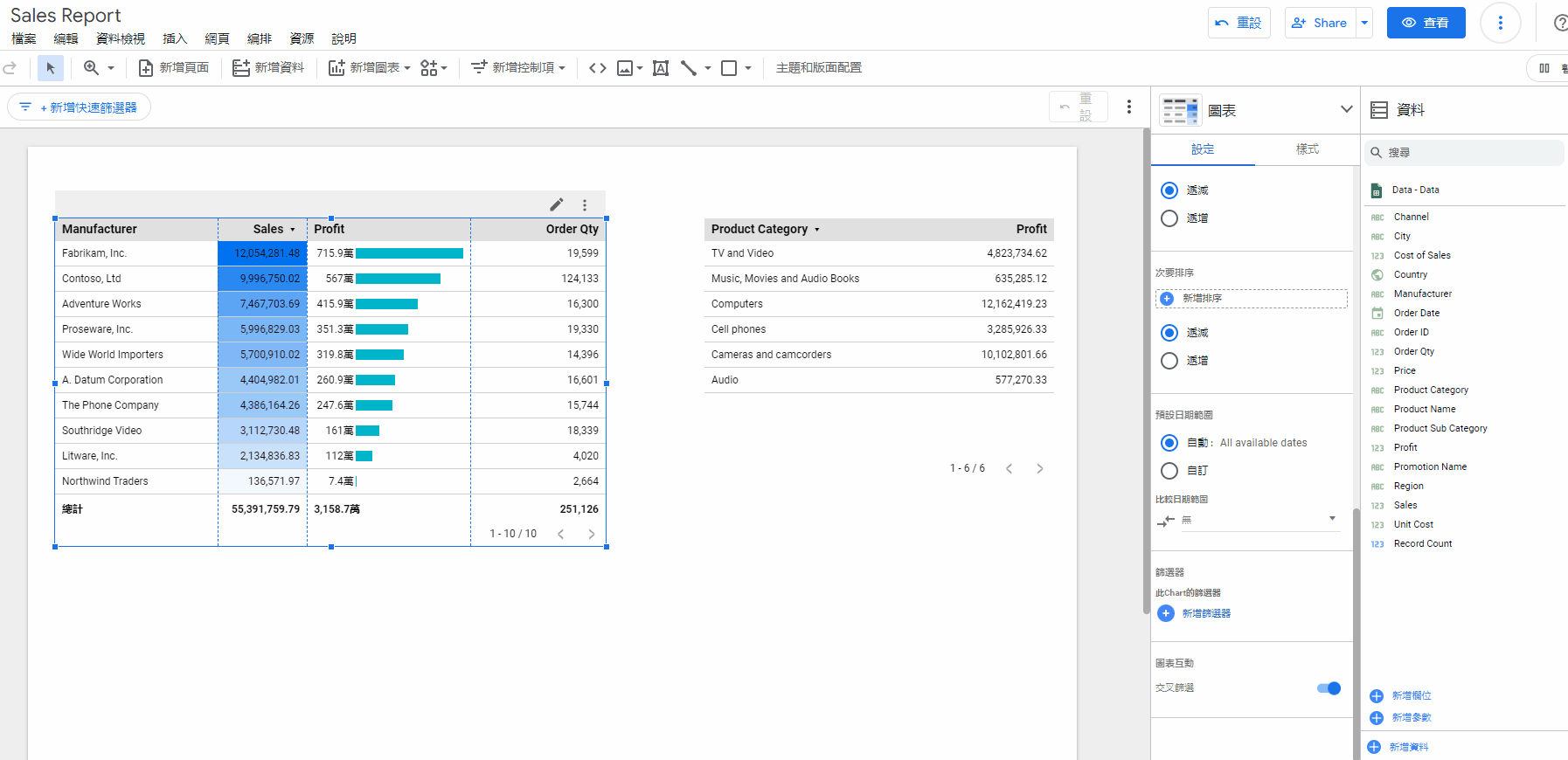Open the 插入 insert menu

pyautogui.click(x=175, y=39)
